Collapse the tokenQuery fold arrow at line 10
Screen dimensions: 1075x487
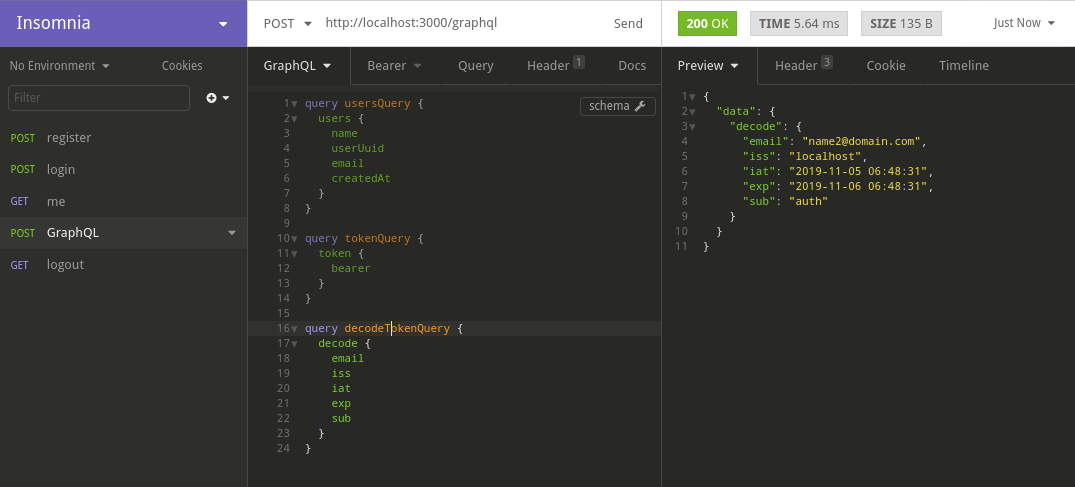coord(294,239)
